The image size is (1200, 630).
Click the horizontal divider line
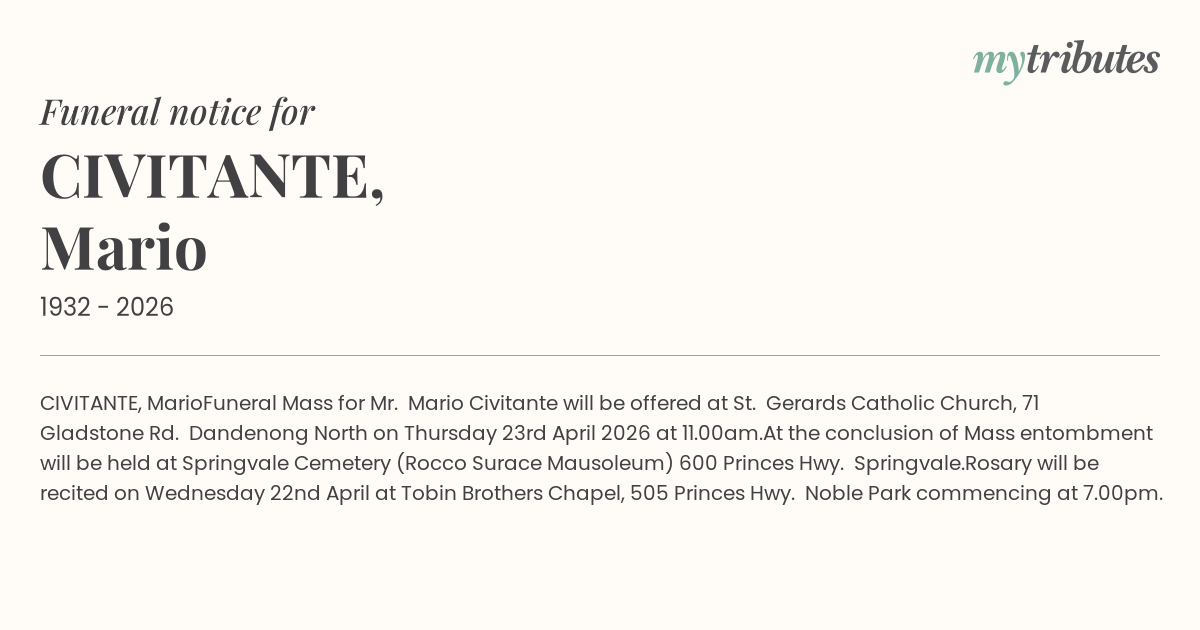[600, 355]
